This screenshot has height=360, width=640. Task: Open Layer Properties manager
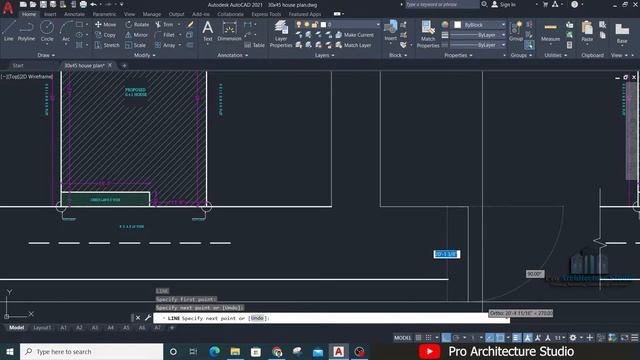pos(281,34)
